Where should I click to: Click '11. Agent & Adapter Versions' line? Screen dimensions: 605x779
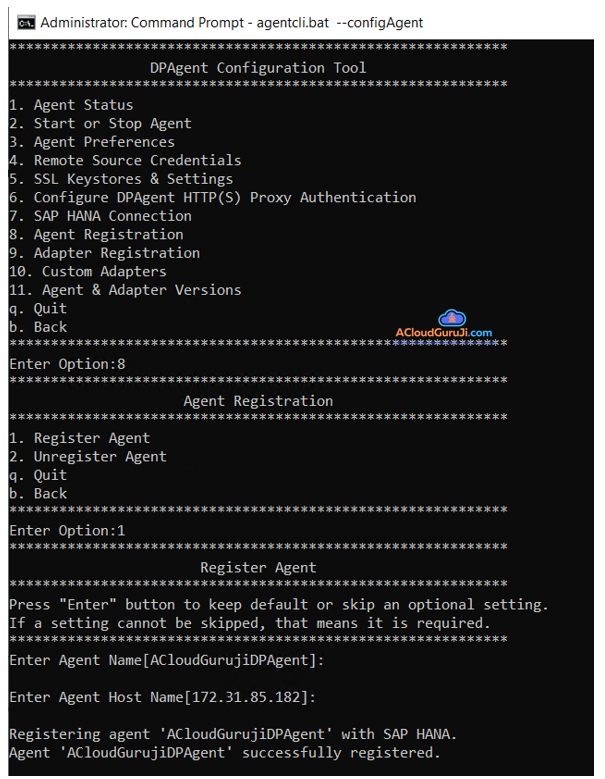[125, 290]
